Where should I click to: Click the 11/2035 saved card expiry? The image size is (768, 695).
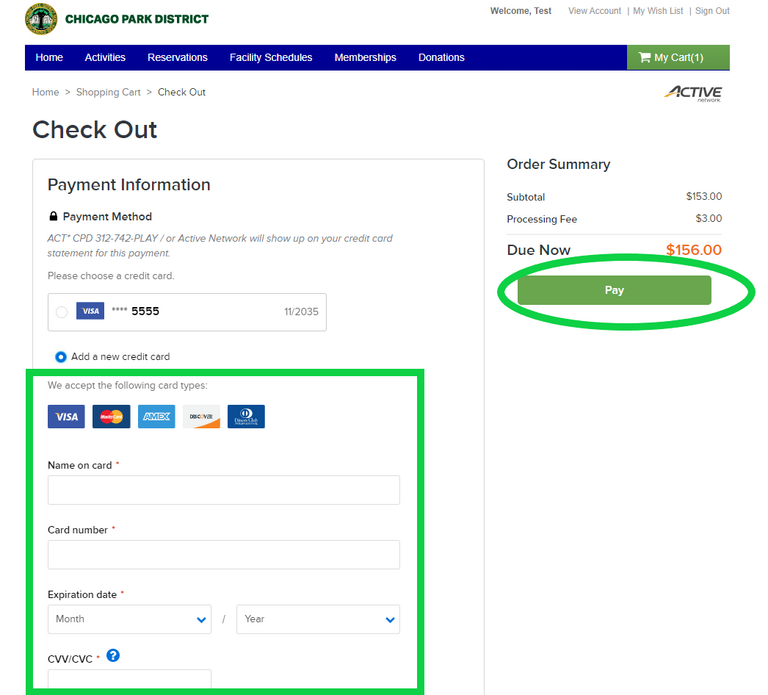tap(301, 312)
